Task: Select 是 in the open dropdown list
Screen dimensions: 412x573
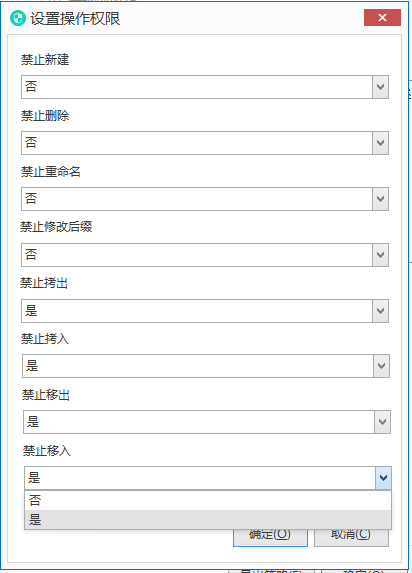Action: click(x=208, y=519)
